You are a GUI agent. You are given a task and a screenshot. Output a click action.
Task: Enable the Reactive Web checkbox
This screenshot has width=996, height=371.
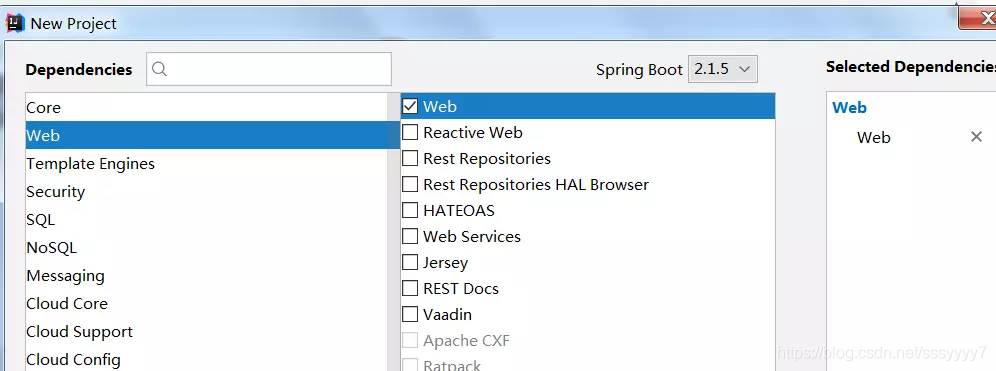coord(410,132)
